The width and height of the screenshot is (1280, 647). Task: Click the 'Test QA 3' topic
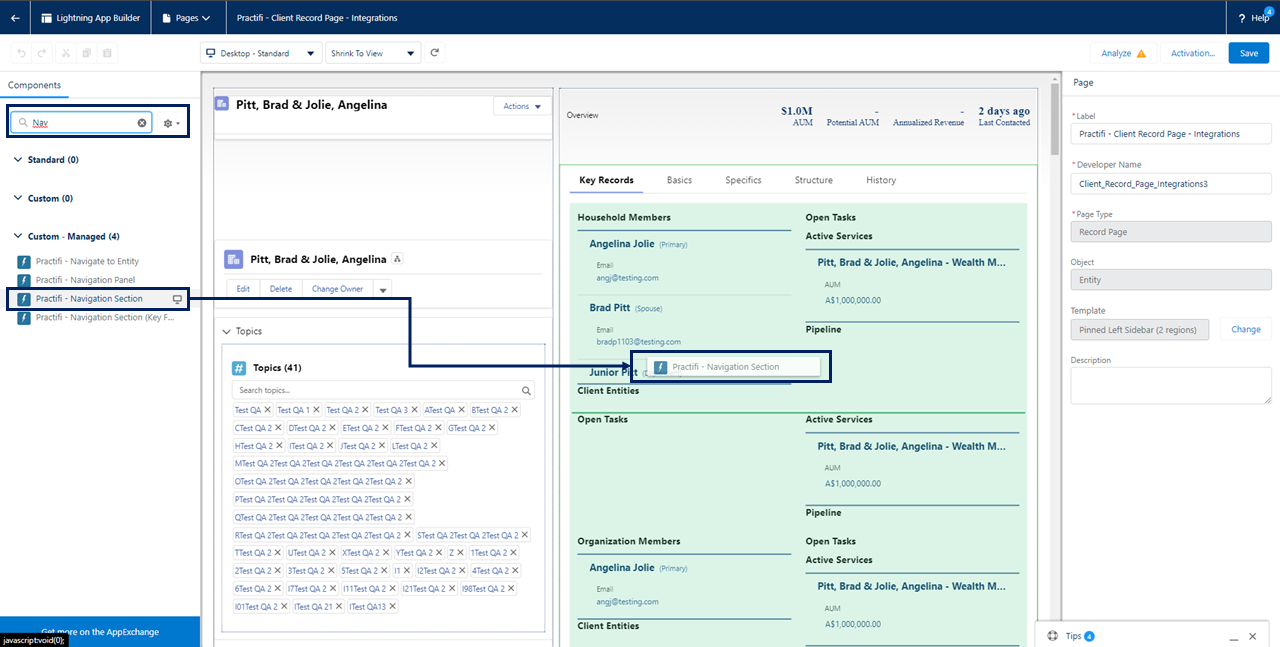391,410
